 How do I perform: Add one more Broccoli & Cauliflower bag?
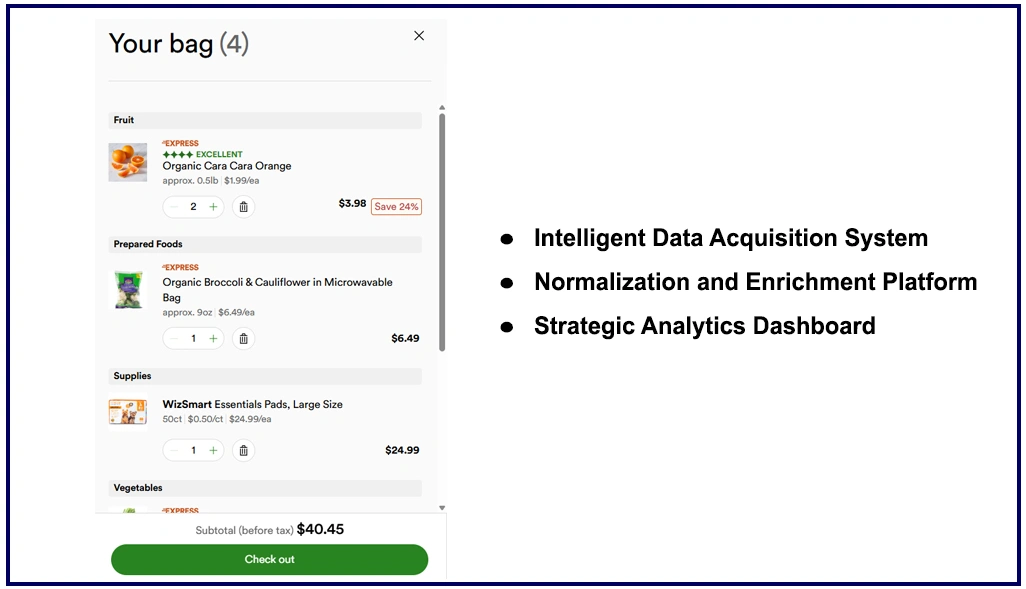coord(213,339)
